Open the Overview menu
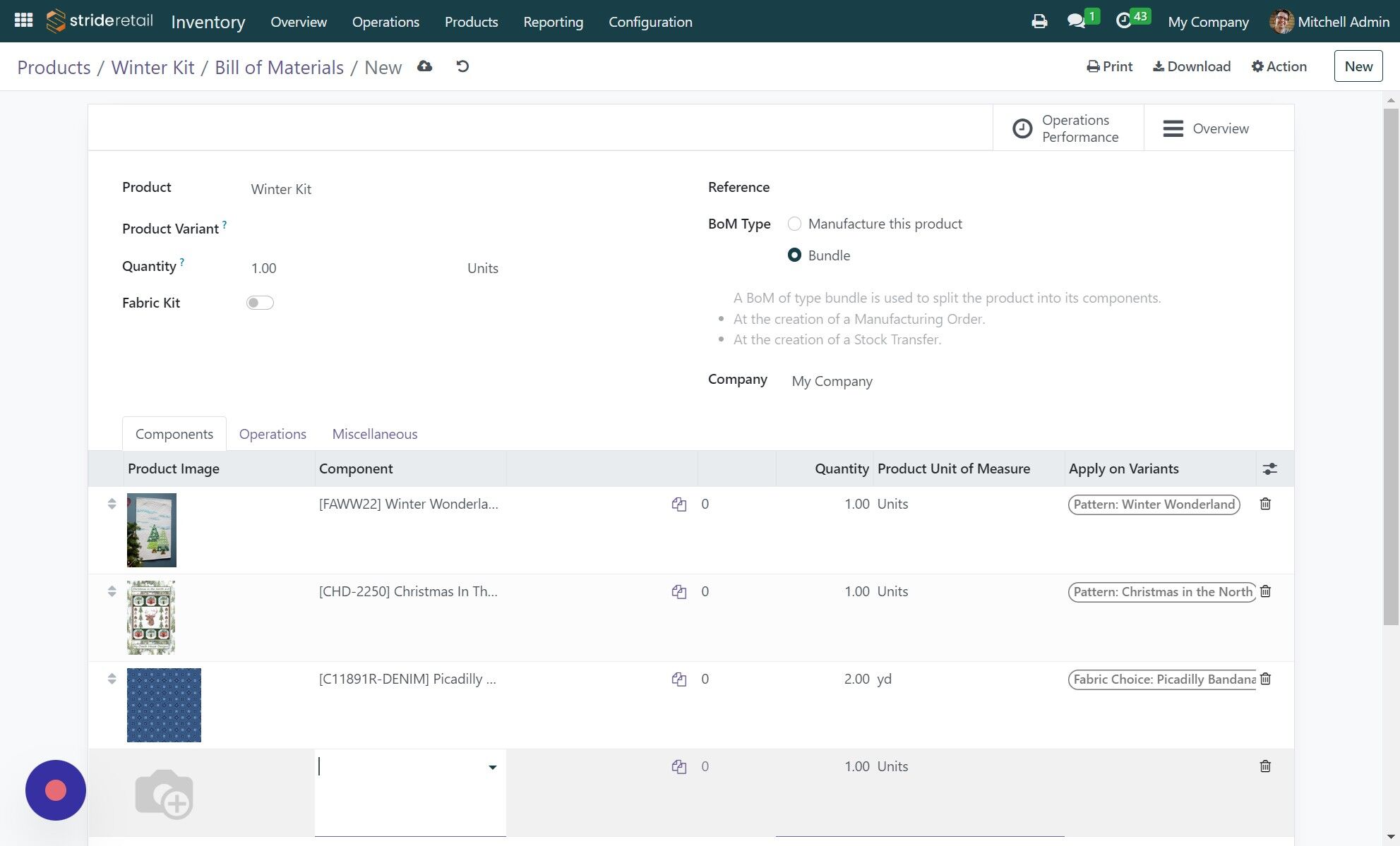 pyautogui.click(x=299, y=22)
